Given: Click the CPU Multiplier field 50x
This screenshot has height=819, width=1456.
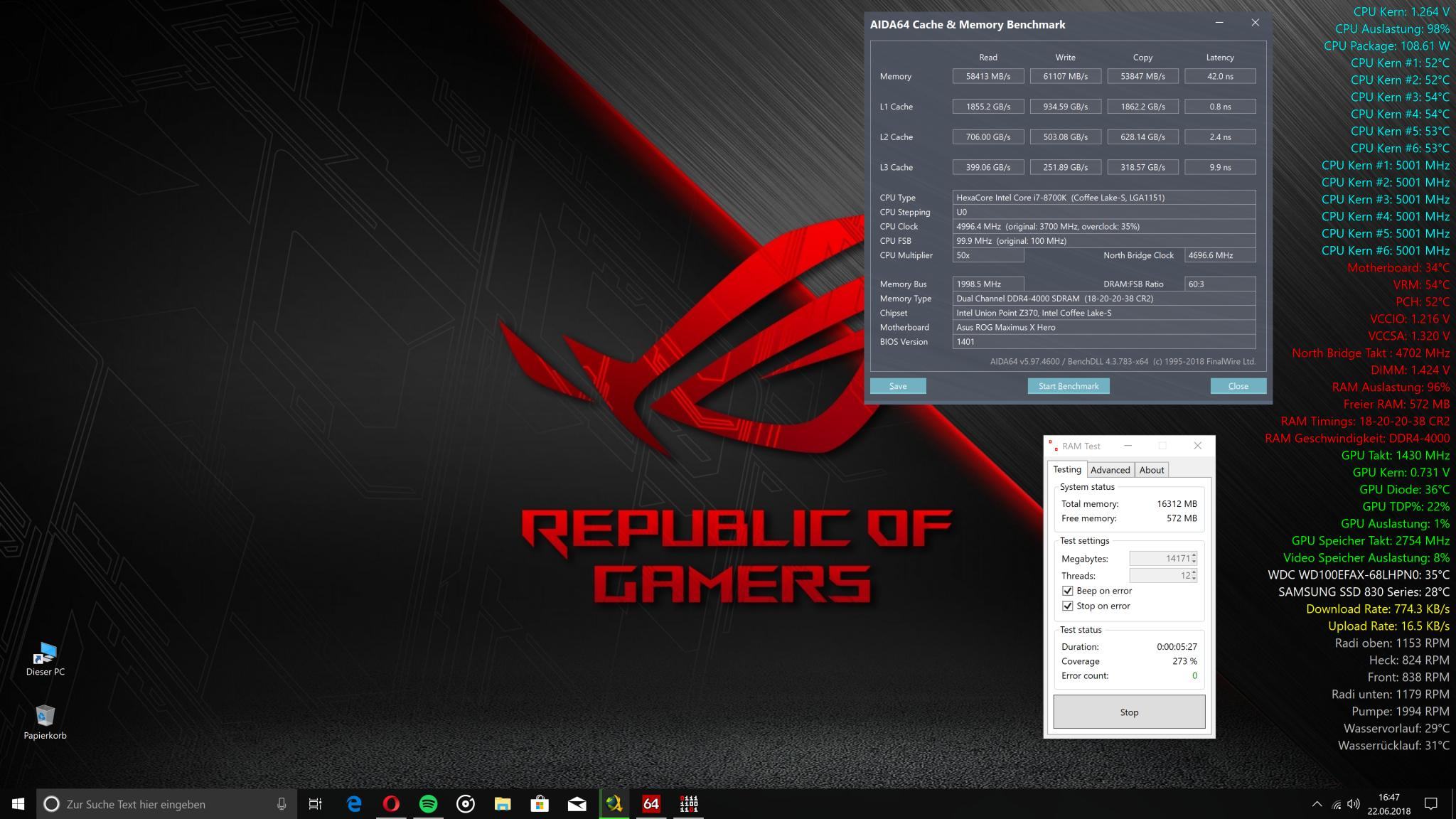Looking at the screenshot, I should coord(988,255).
